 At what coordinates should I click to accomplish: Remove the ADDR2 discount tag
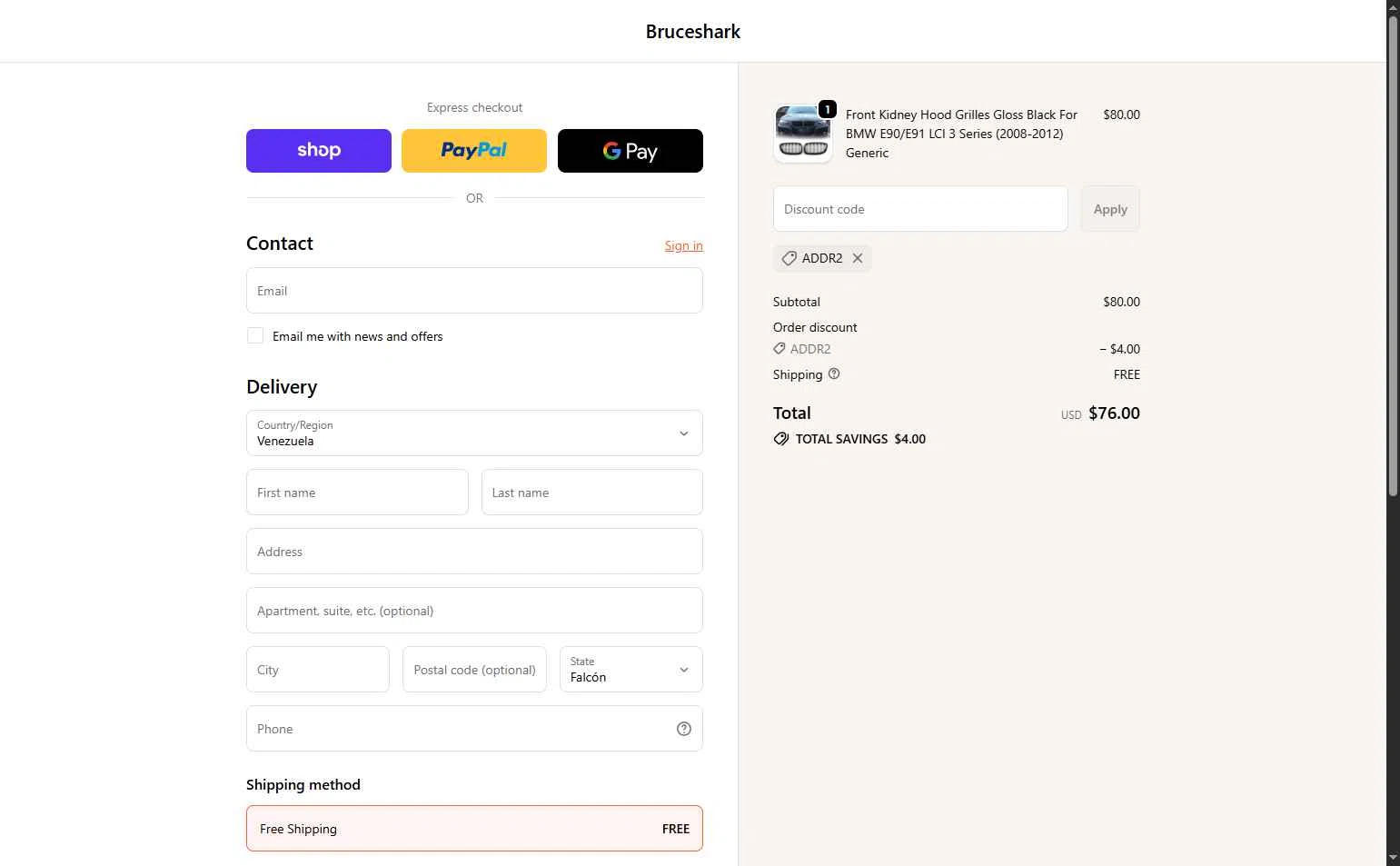[858, 258]
